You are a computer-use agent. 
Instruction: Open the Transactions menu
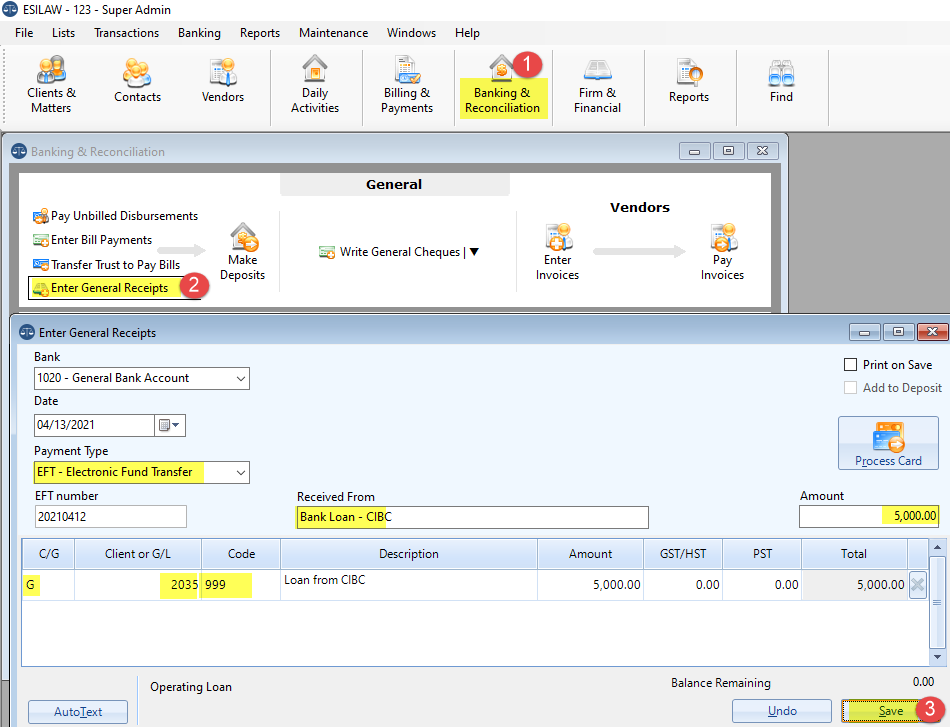[127, 33]
